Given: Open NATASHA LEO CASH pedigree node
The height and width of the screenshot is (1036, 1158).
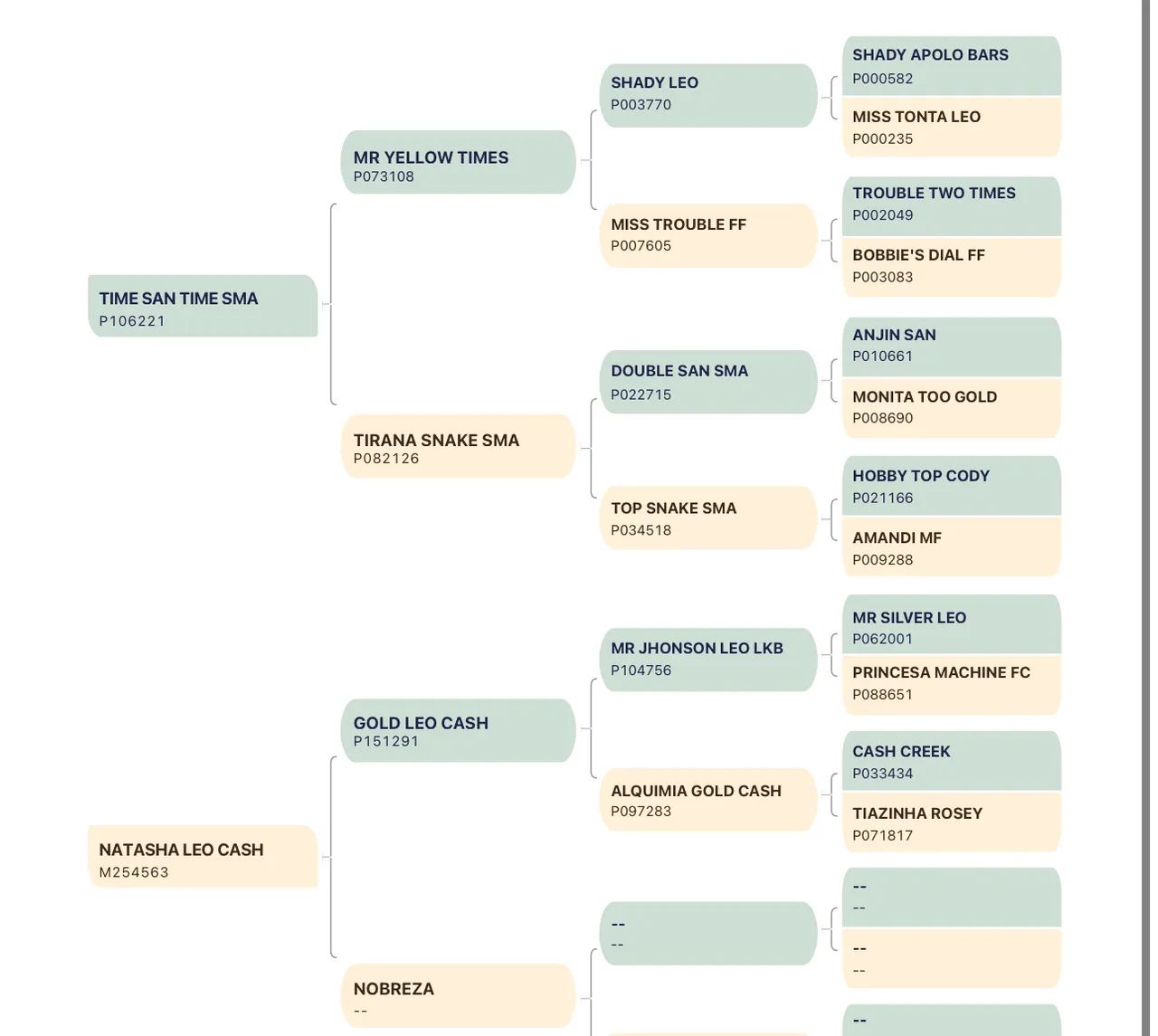Looking at the screenshot, I should (x=203, y=857).
